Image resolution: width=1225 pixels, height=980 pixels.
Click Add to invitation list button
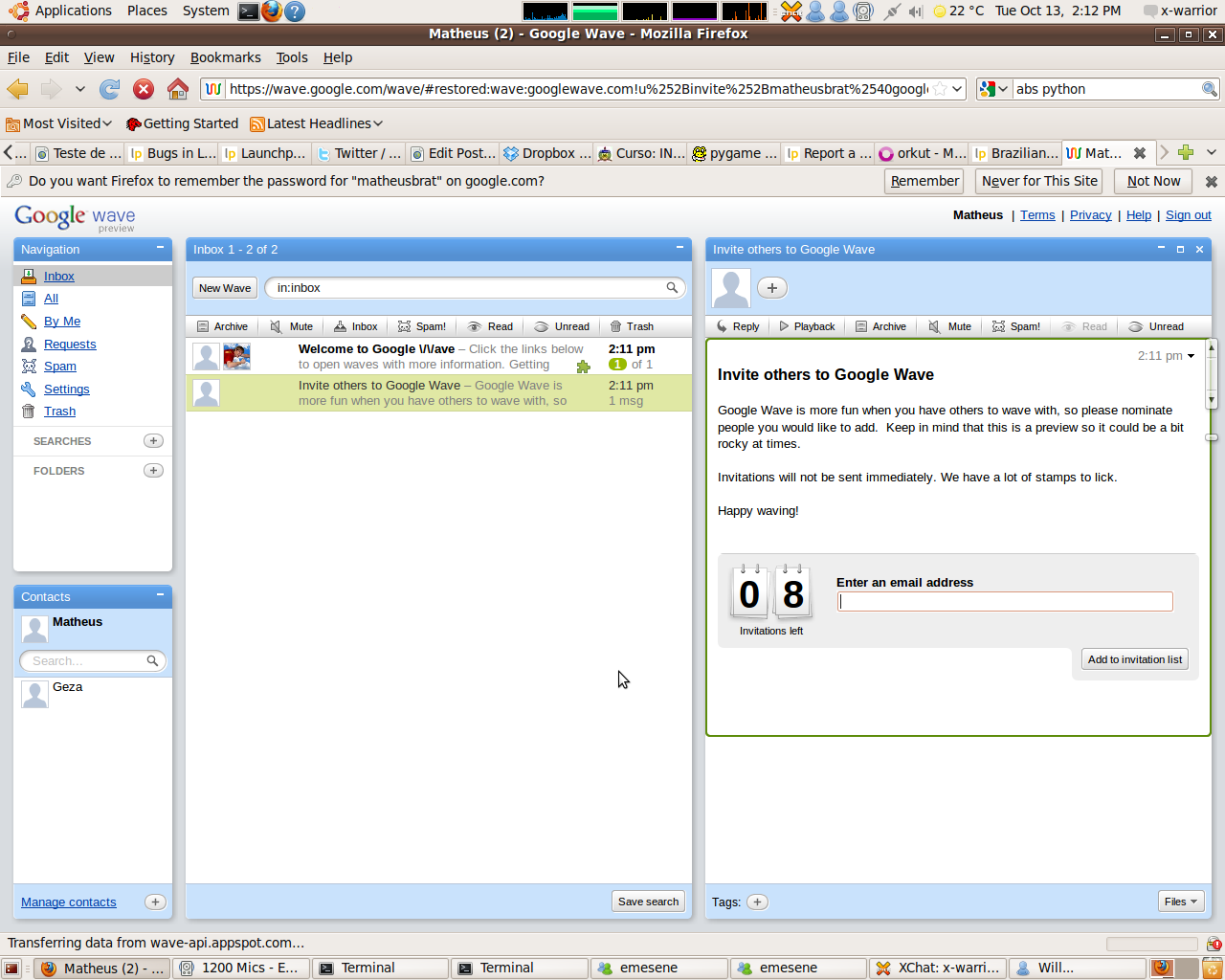pos(1135,659)
